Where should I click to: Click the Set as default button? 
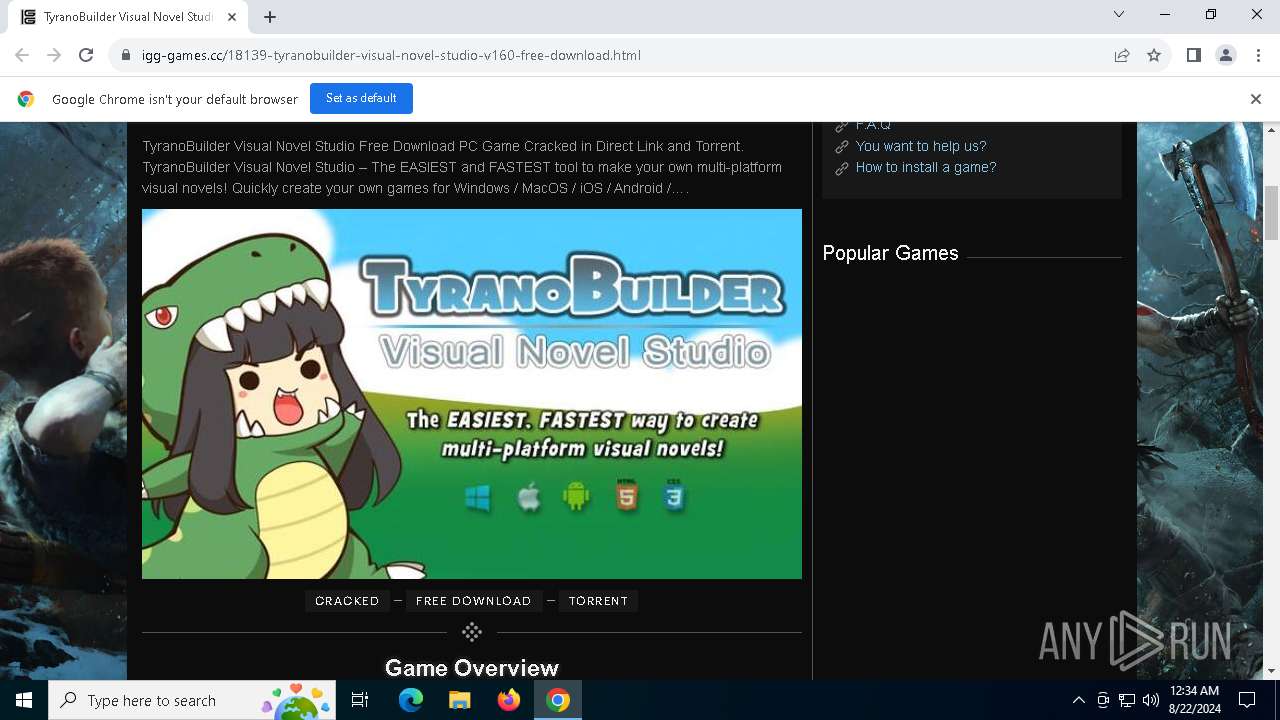click(x=361, y=98)
